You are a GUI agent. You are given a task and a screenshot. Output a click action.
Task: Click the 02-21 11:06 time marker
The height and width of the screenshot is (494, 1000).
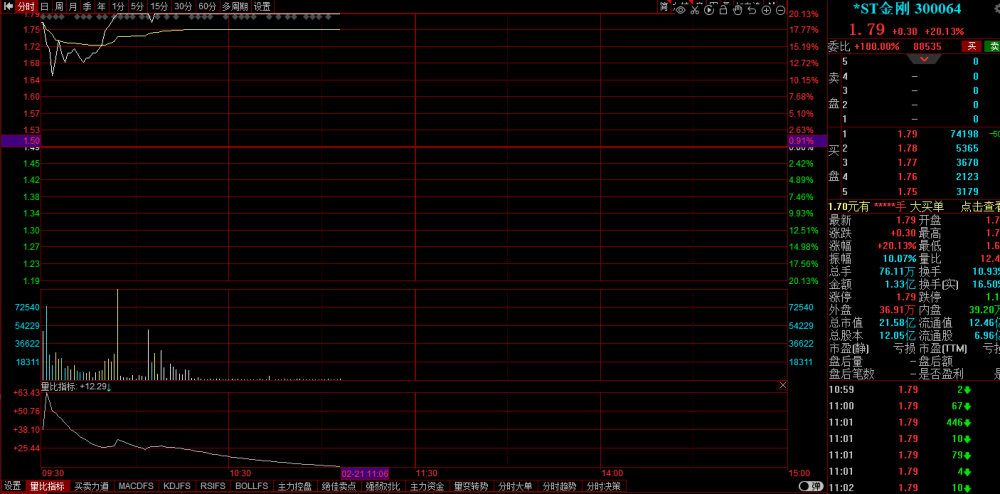365,474
